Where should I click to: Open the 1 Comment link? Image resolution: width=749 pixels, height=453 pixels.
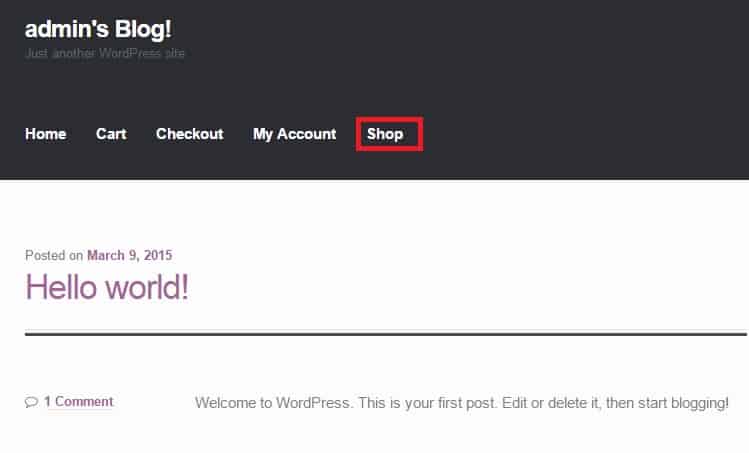79,402
